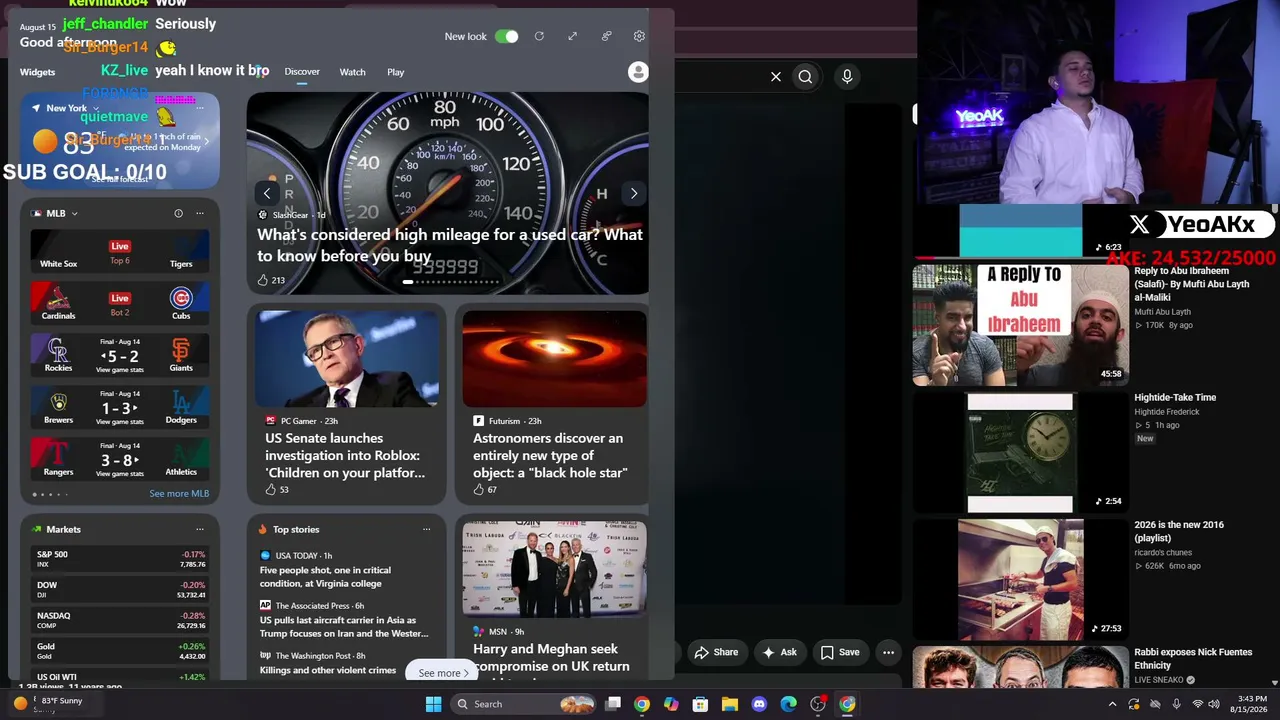Open the US Senate Roblox investigation article
The height and width of the screenshot is (720, 1280).
(x=345, y=455)
